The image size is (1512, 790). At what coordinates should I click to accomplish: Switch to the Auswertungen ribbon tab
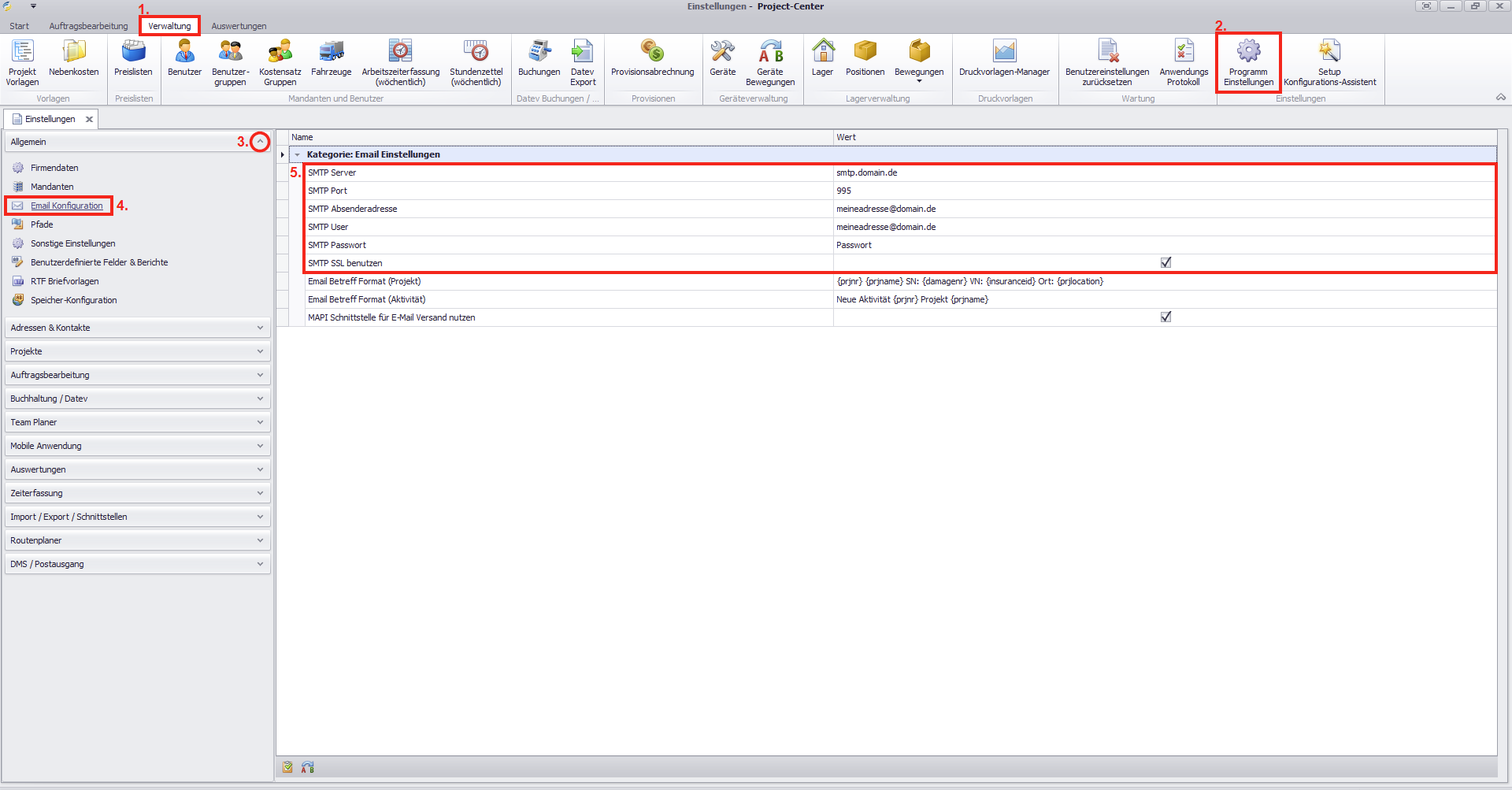(x=239, y=26)
